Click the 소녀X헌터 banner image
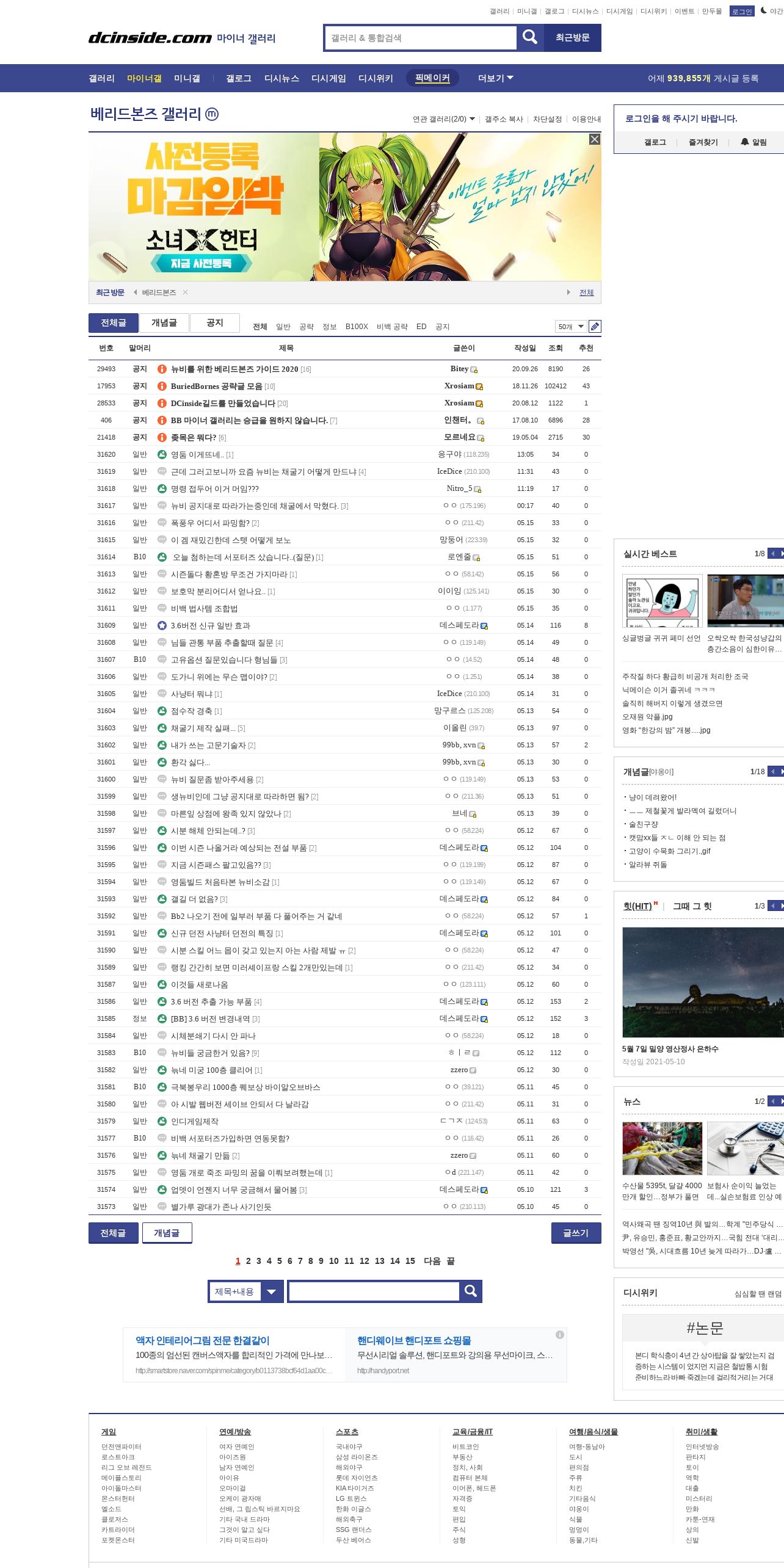The height and width of the screenshot is (1568, 784). pos(345,206)
